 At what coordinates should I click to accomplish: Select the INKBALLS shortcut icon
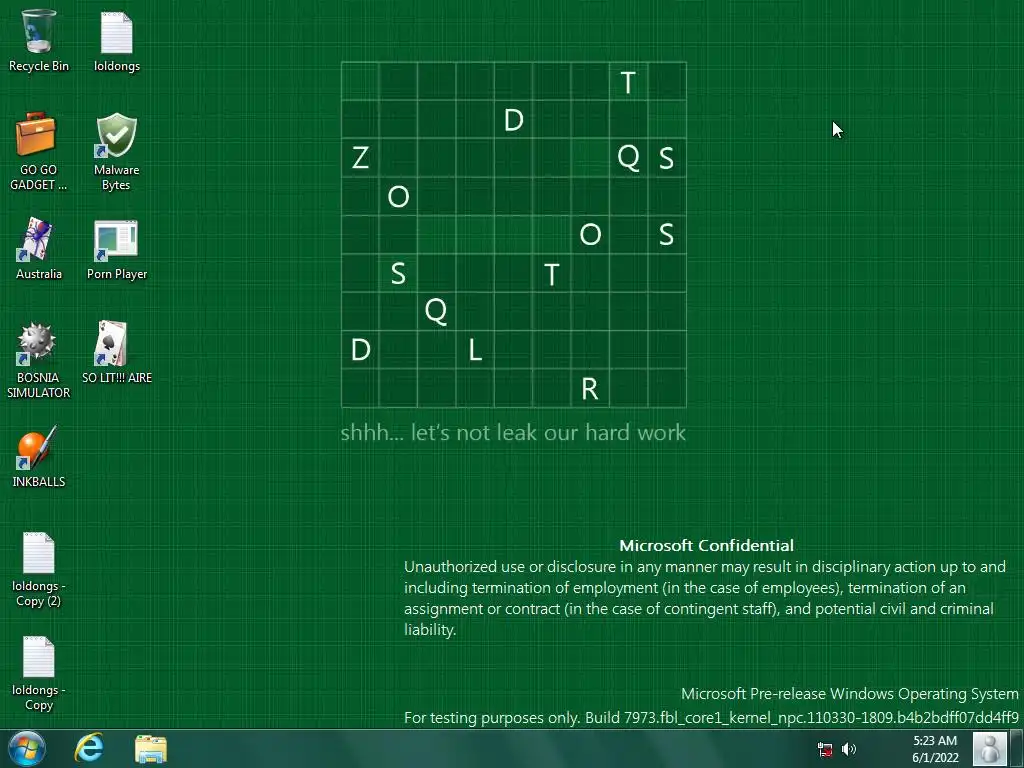pyautogui.click(x=39, y=456)
